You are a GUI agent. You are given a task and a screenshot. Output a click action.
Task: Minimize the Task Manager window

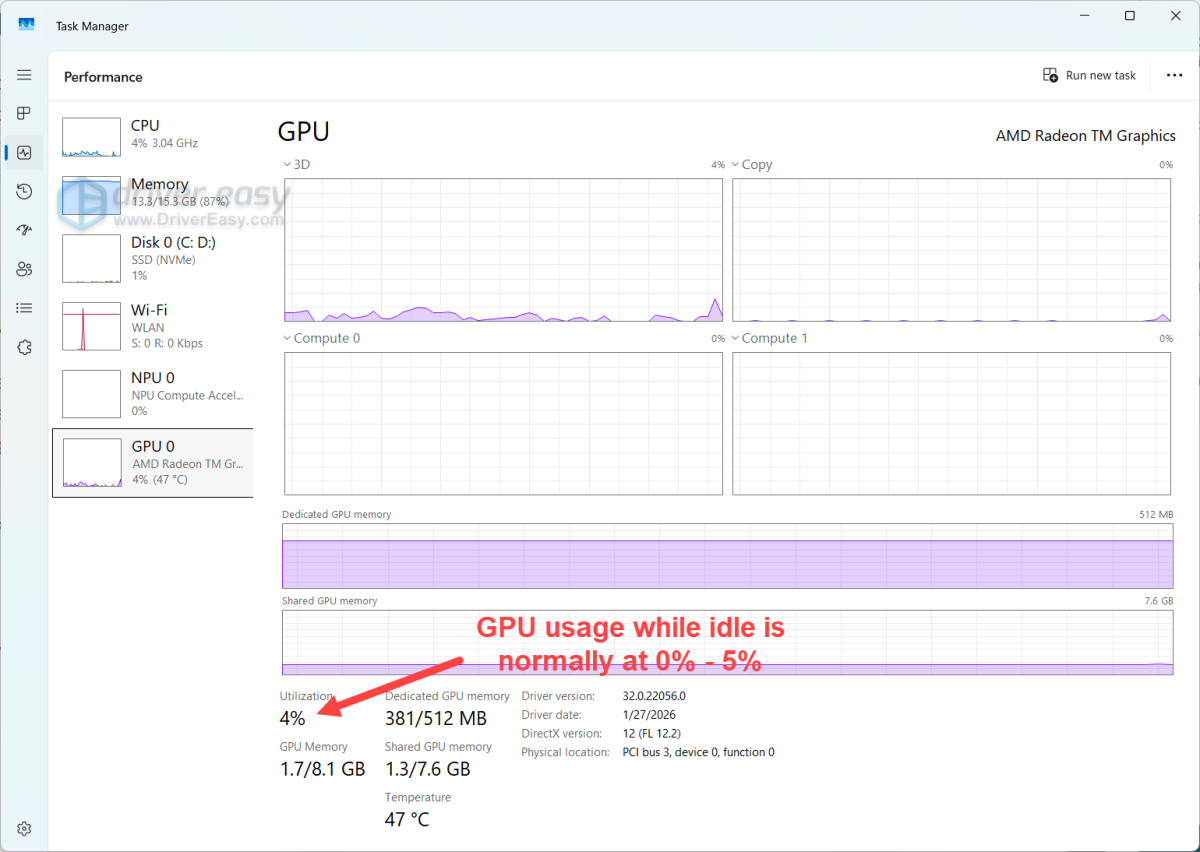1083,16
